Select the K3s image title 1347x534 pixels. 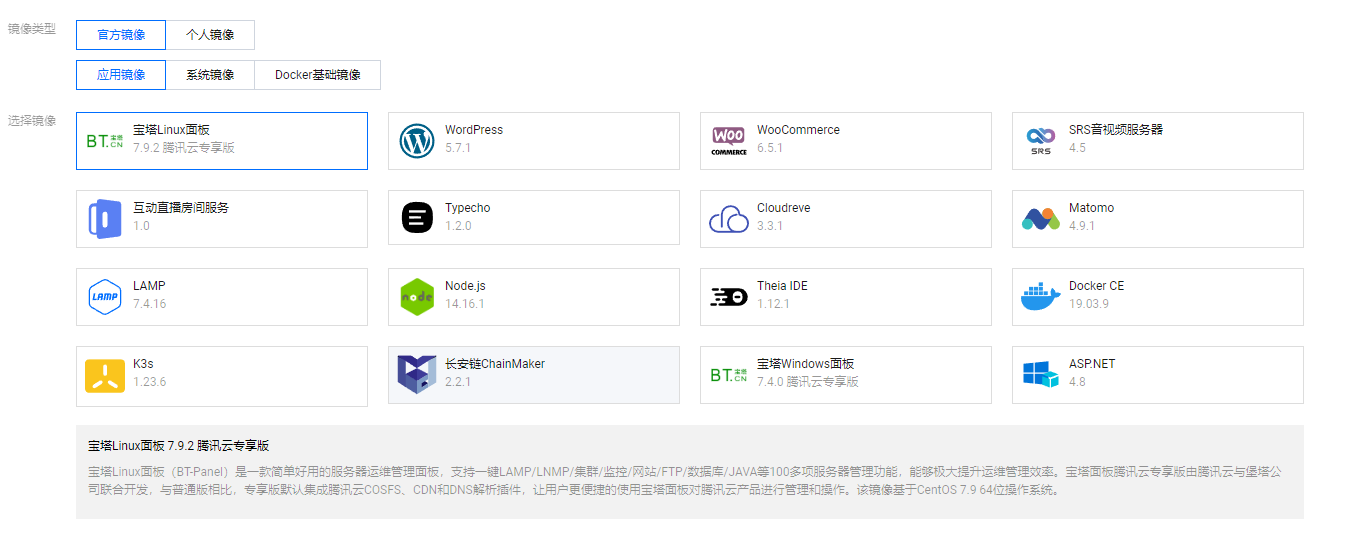tap(143, 364)
